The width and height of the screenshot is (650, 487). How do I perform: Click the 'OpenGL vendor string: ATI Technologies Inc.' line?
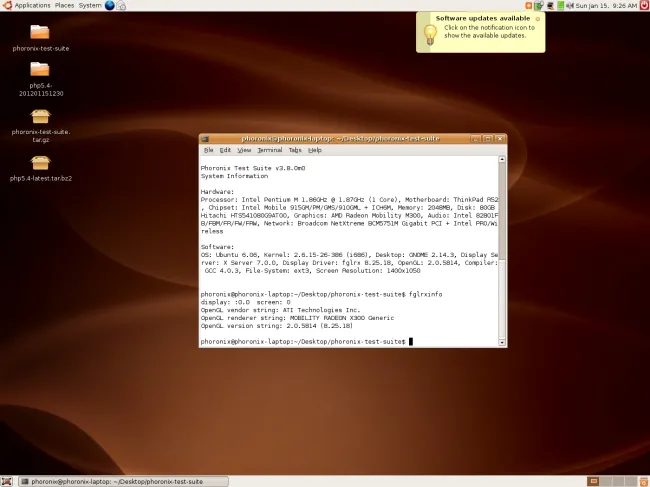pos(280,310)
